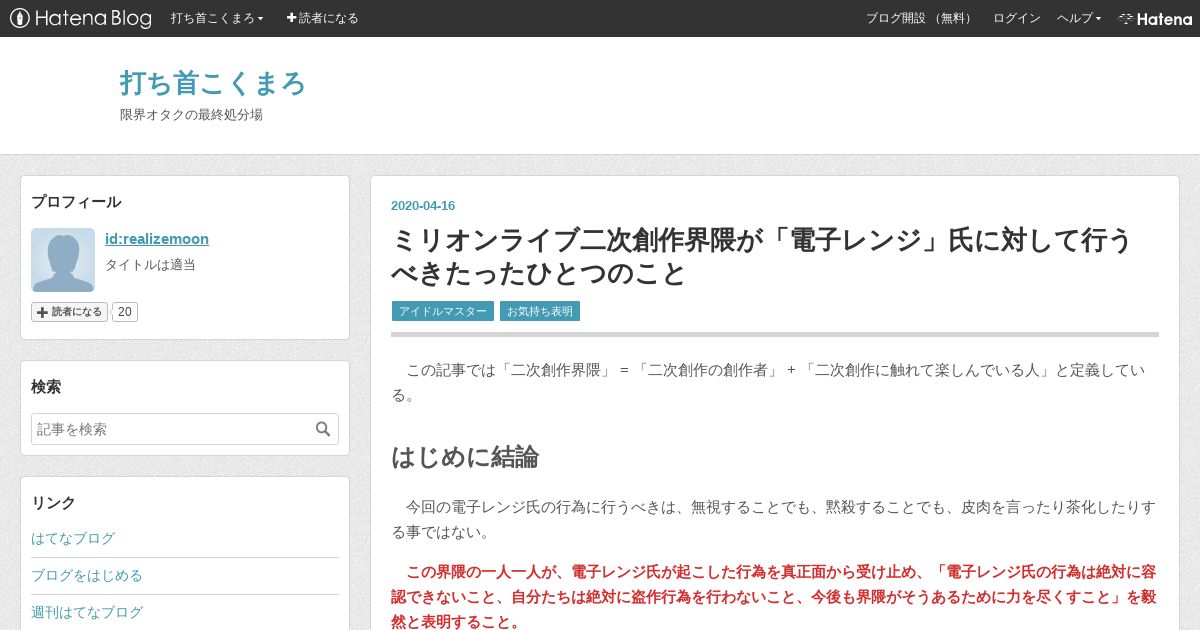Open 週刊はてなブログ link
This screenshot has width=1200, height=630.
(87, 612)
